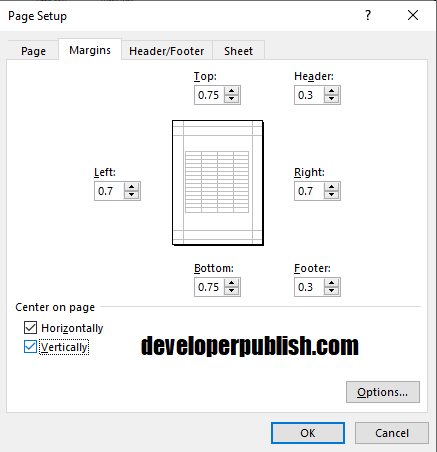Decrease the Bottom margin with down arrow
This screenshot has width=437, height=452.
coord(231,291)
